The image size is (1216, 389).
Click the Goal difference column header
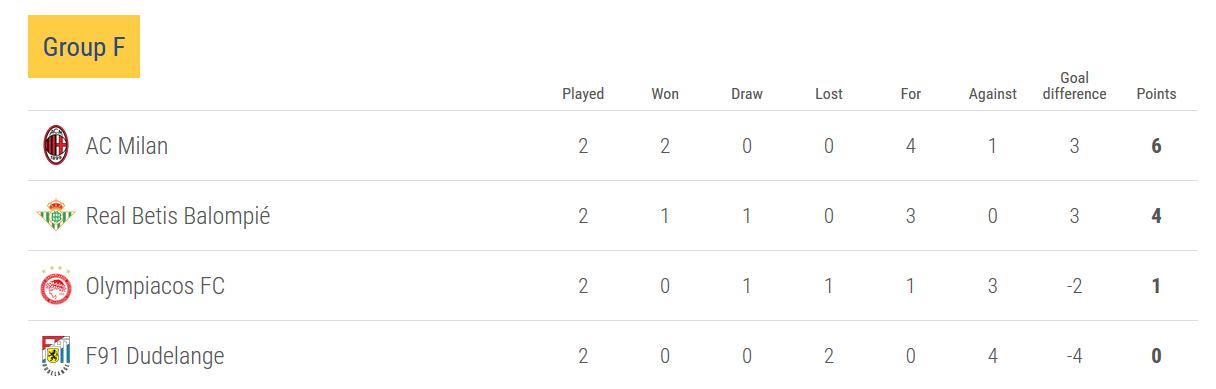point(1075,86)
